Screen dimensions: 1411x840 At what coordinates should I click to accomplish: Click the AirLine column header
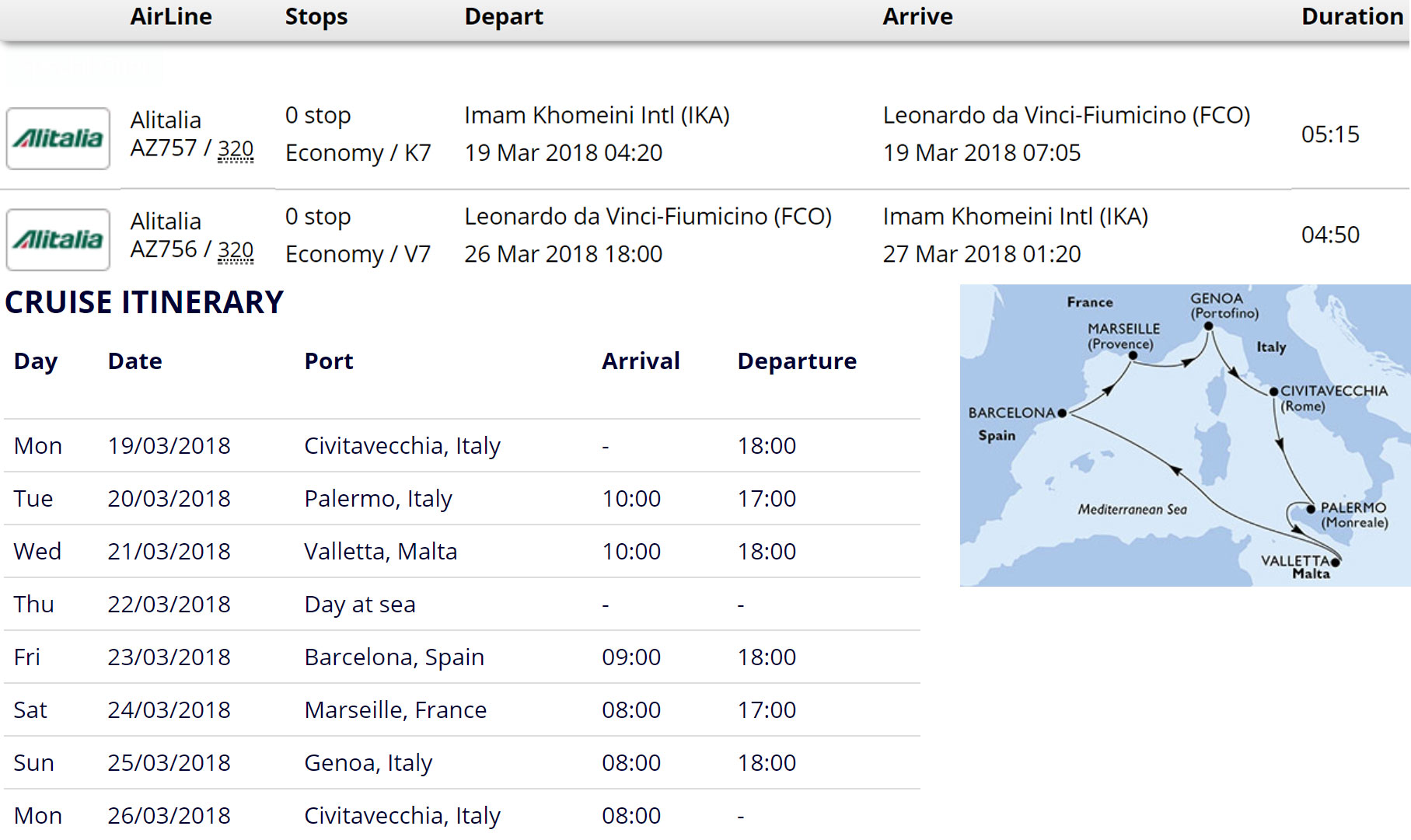(171, 17)
